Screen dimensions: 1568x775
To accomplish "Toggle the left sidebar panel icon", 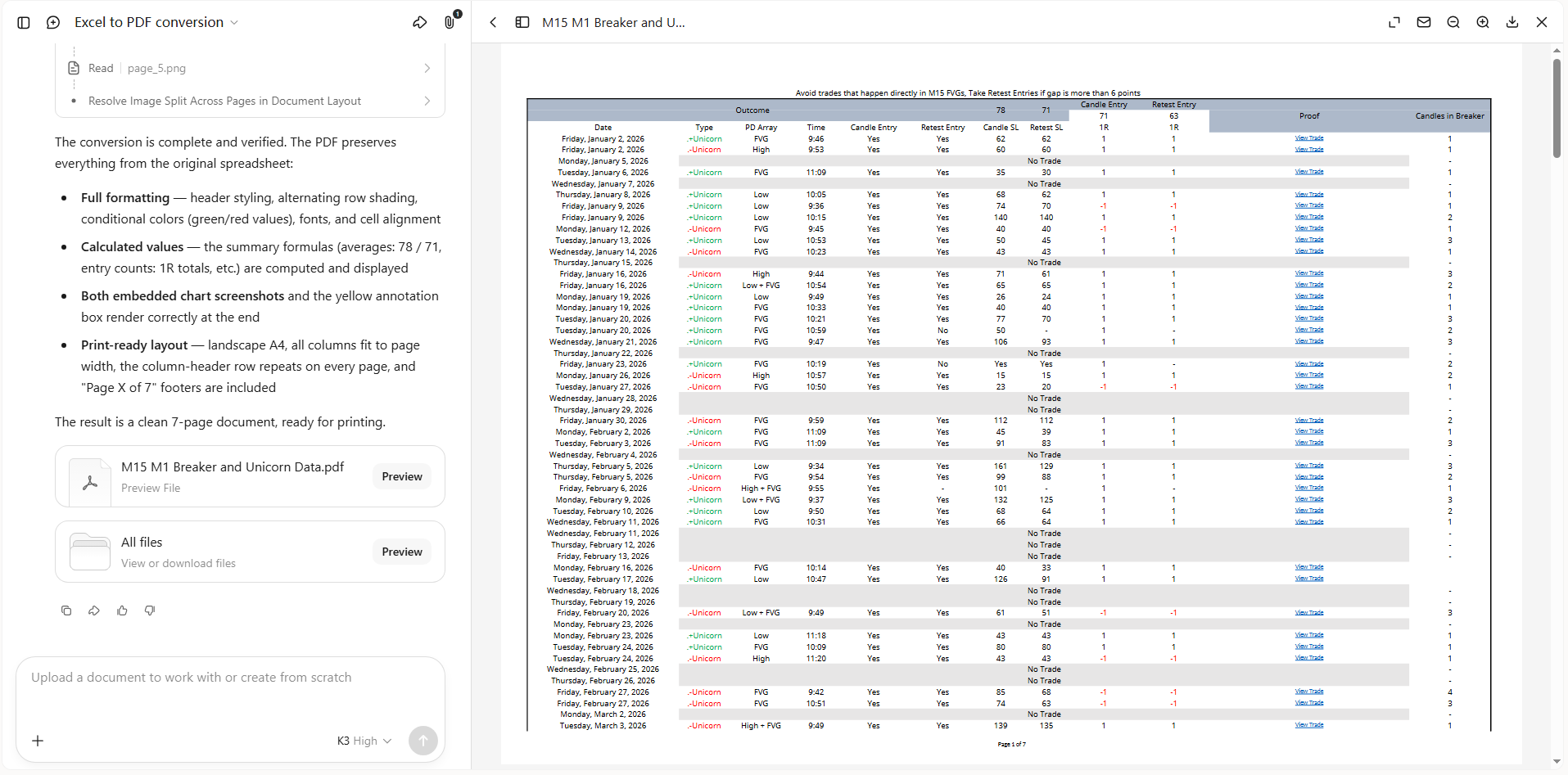I will pos(24,23).
